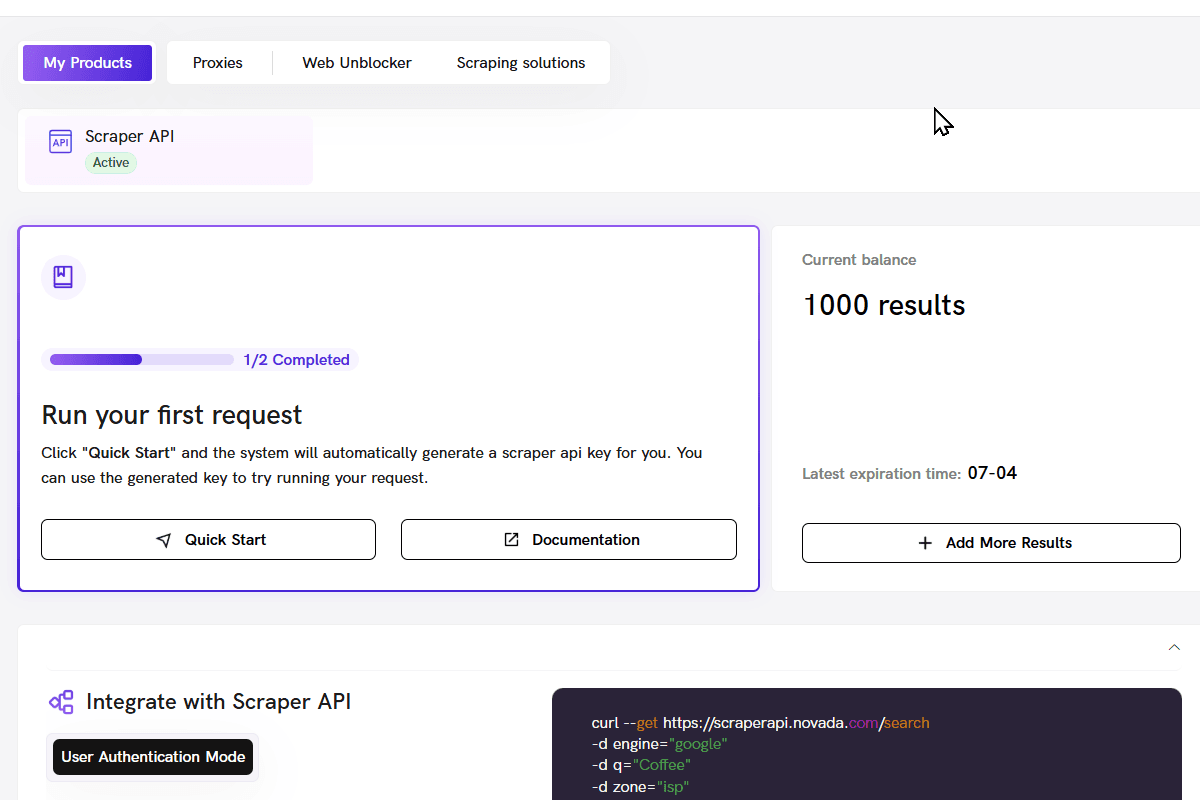Click the external link icon beside Documentation

pos(511,540)
